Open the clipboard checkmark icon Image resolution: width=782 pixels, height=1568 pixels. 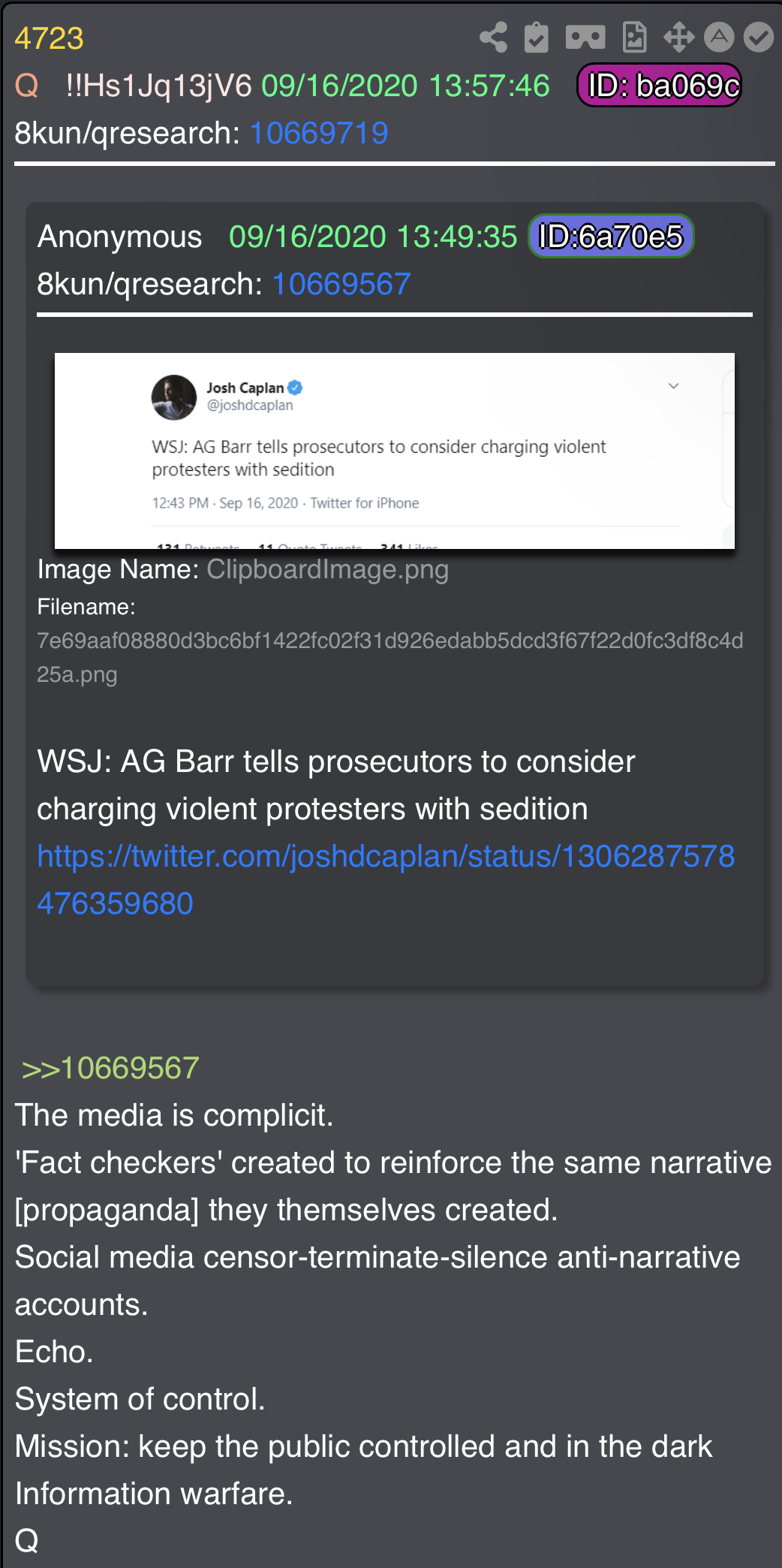click(536, 38)
